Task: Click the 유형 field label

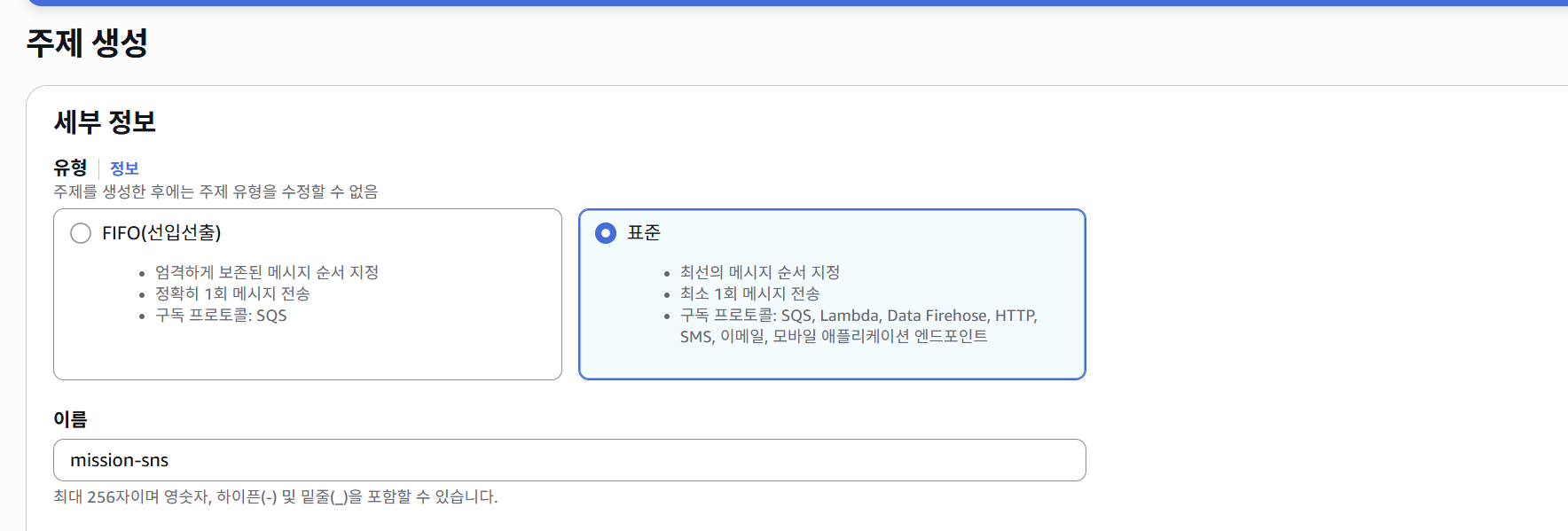Action: (70, 168)
